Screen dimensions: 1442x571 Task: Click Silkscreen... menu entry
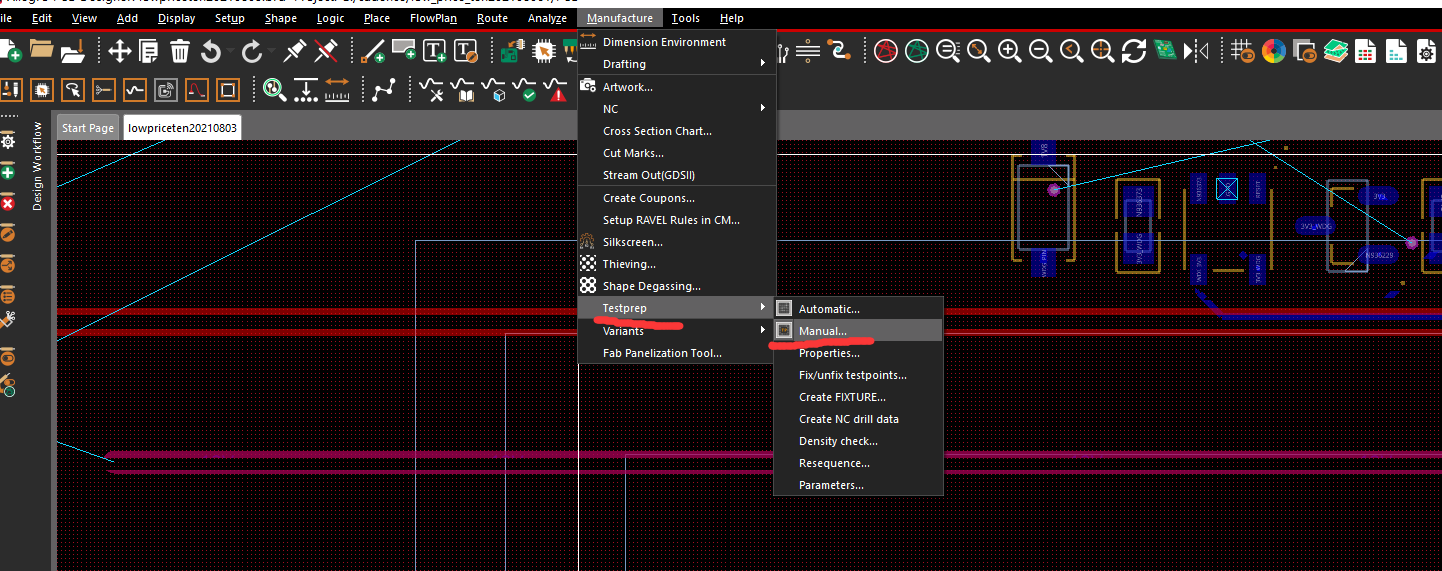point(677,242)
